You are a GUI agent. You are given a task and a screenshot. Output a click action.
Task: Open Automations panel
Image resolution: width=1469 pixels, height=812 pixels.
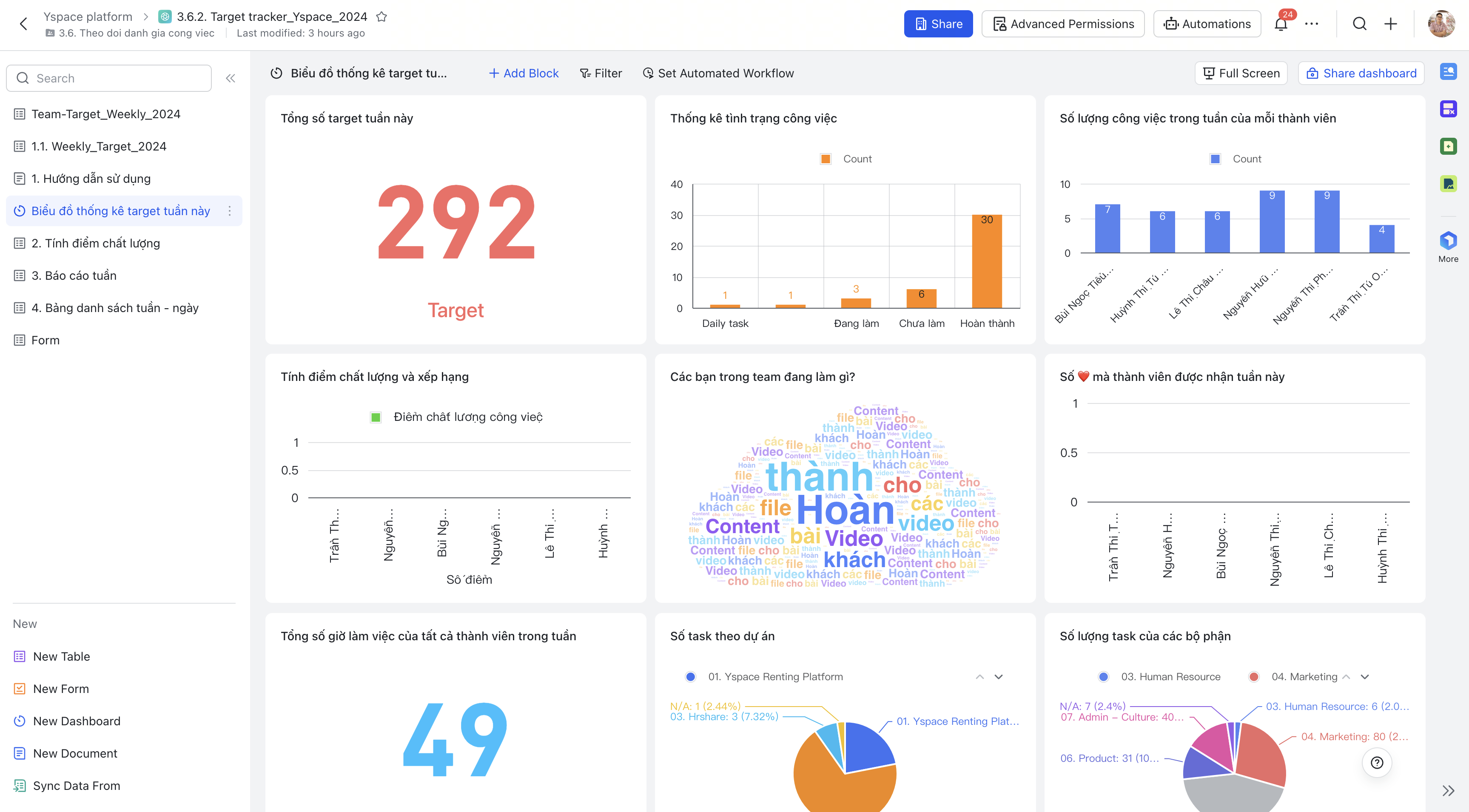pyautogui.click(x=1207, y=24)
